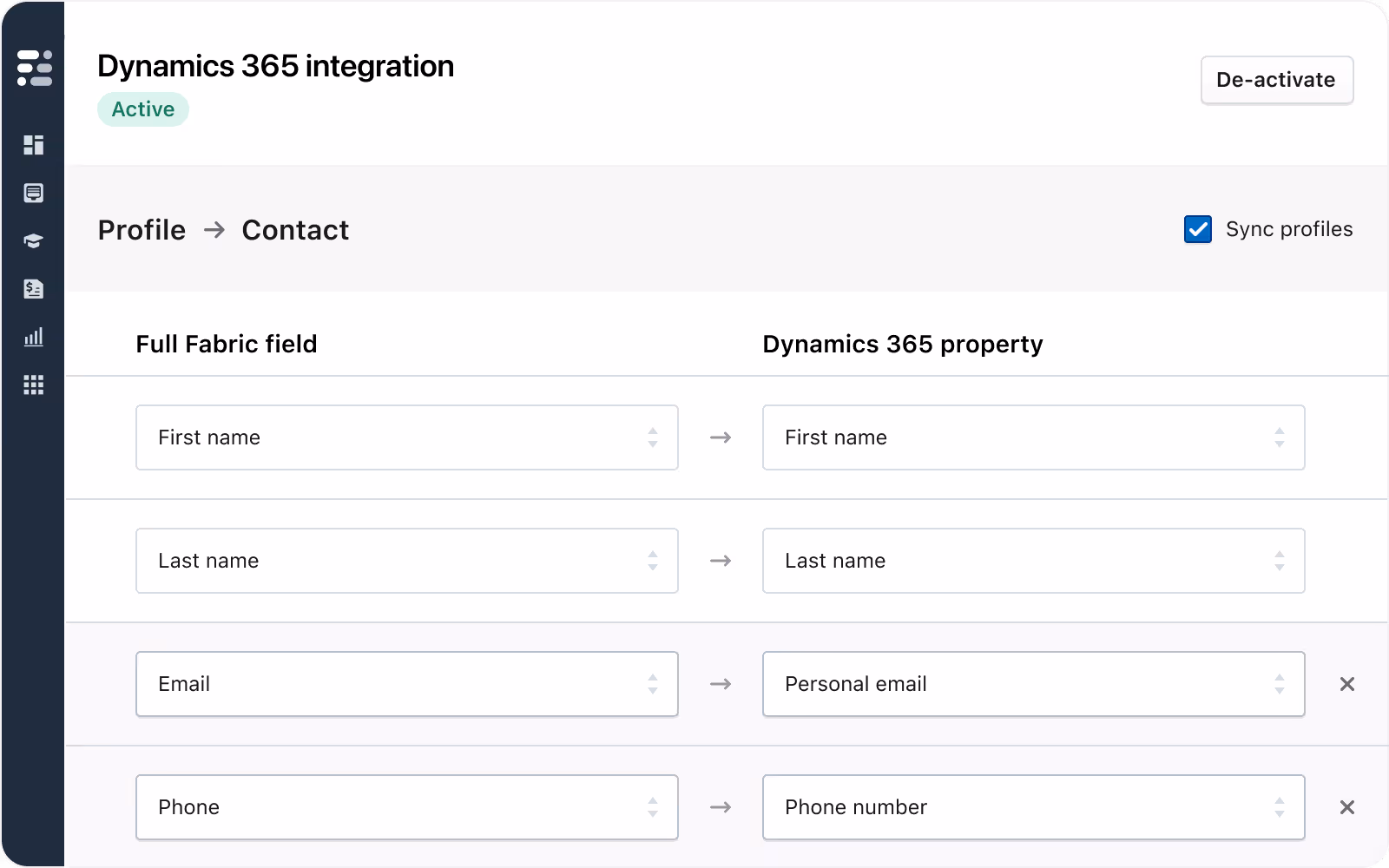Expand the Phone number property selector

1278,807
